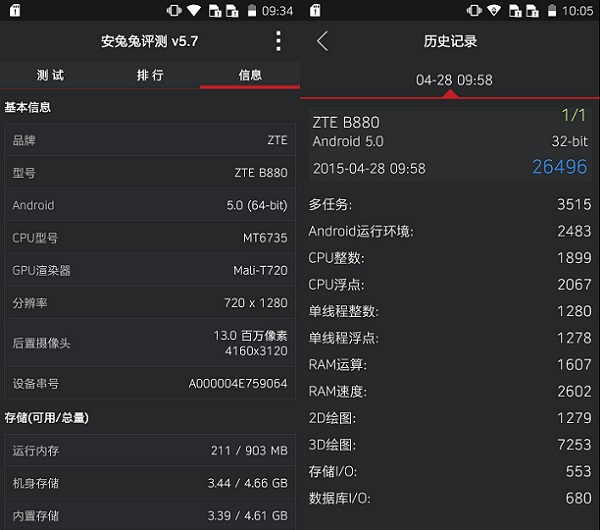Tap the GPU渲染器 Mali-T720 row
This screenshot has width=600, height=530.
pos(150,270)
